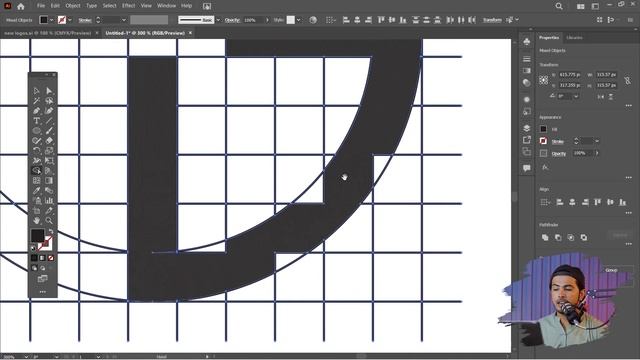640x360 pixels.
Task: Select the Pen tool
Action: [36, 111]
